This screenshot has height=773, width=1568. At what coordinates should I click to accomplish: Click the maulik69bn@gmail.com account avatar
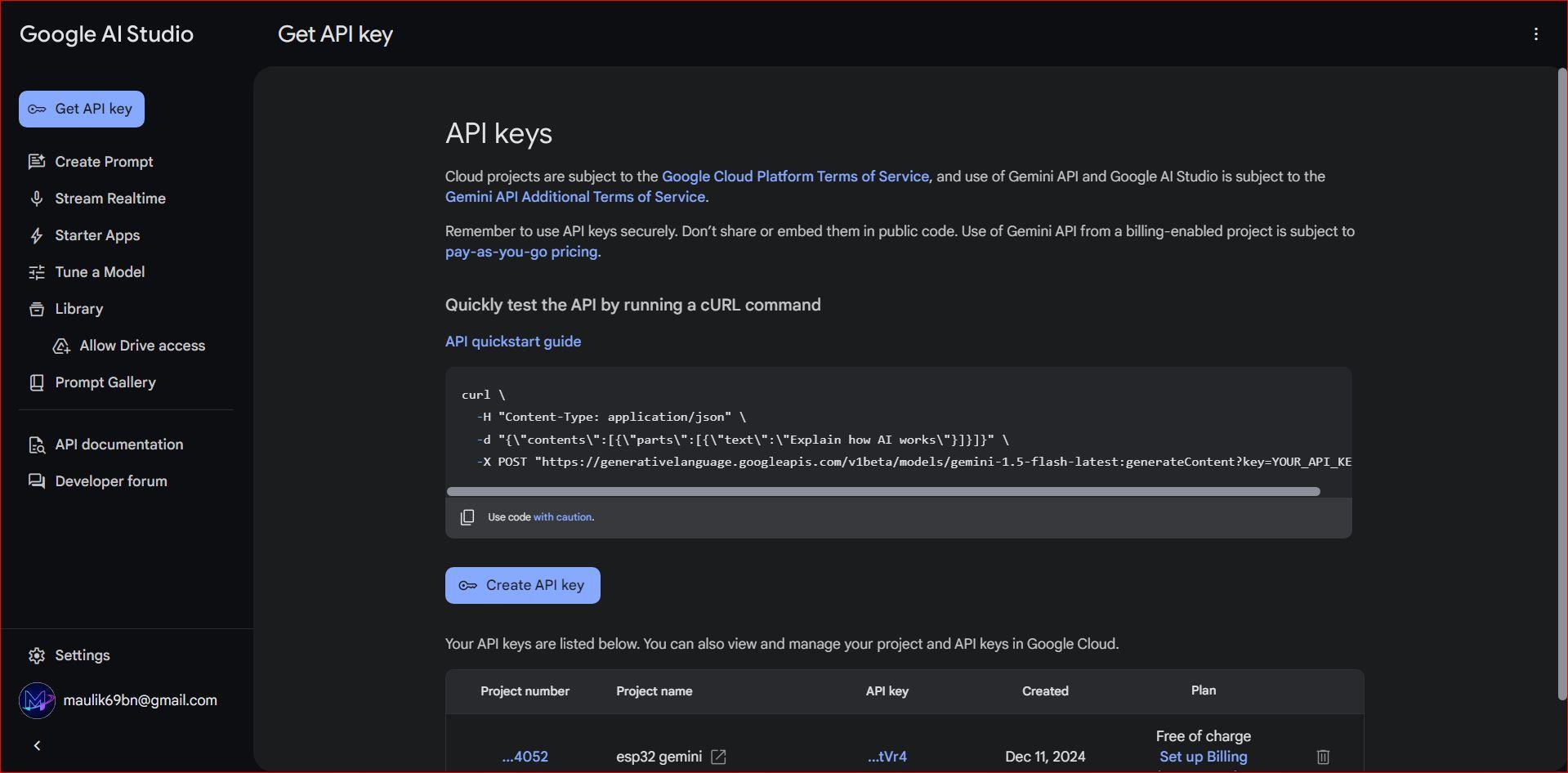pos(37,700)
